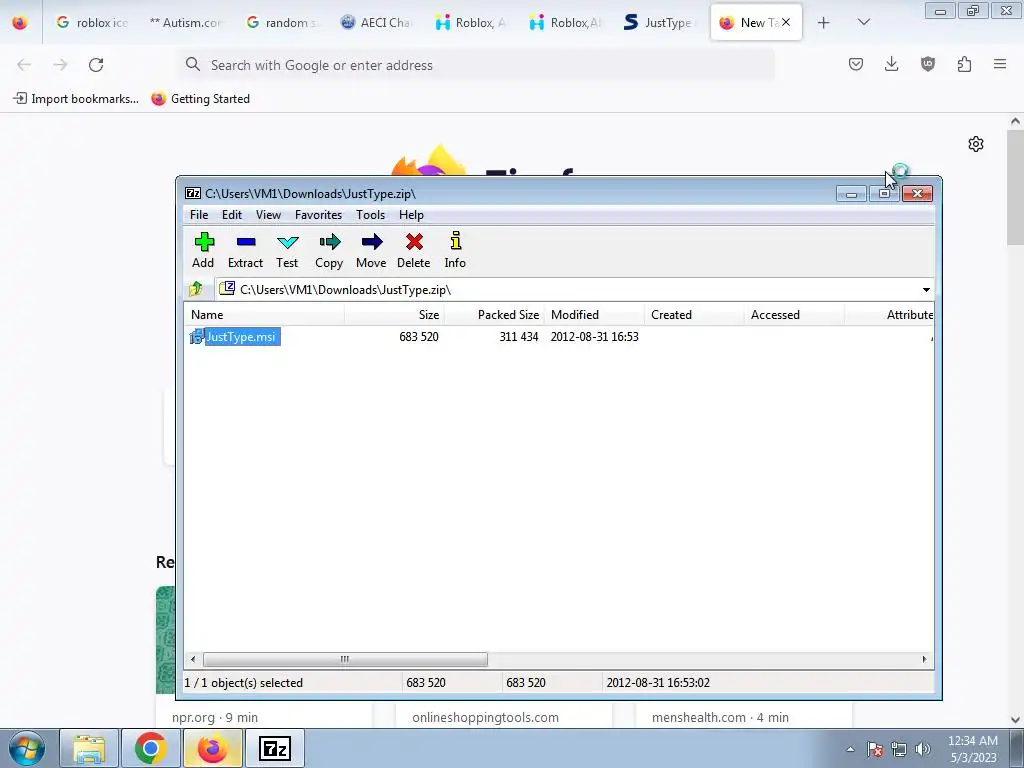Switch to the AECI Cha tab
1024x768 pixels.
376,22
